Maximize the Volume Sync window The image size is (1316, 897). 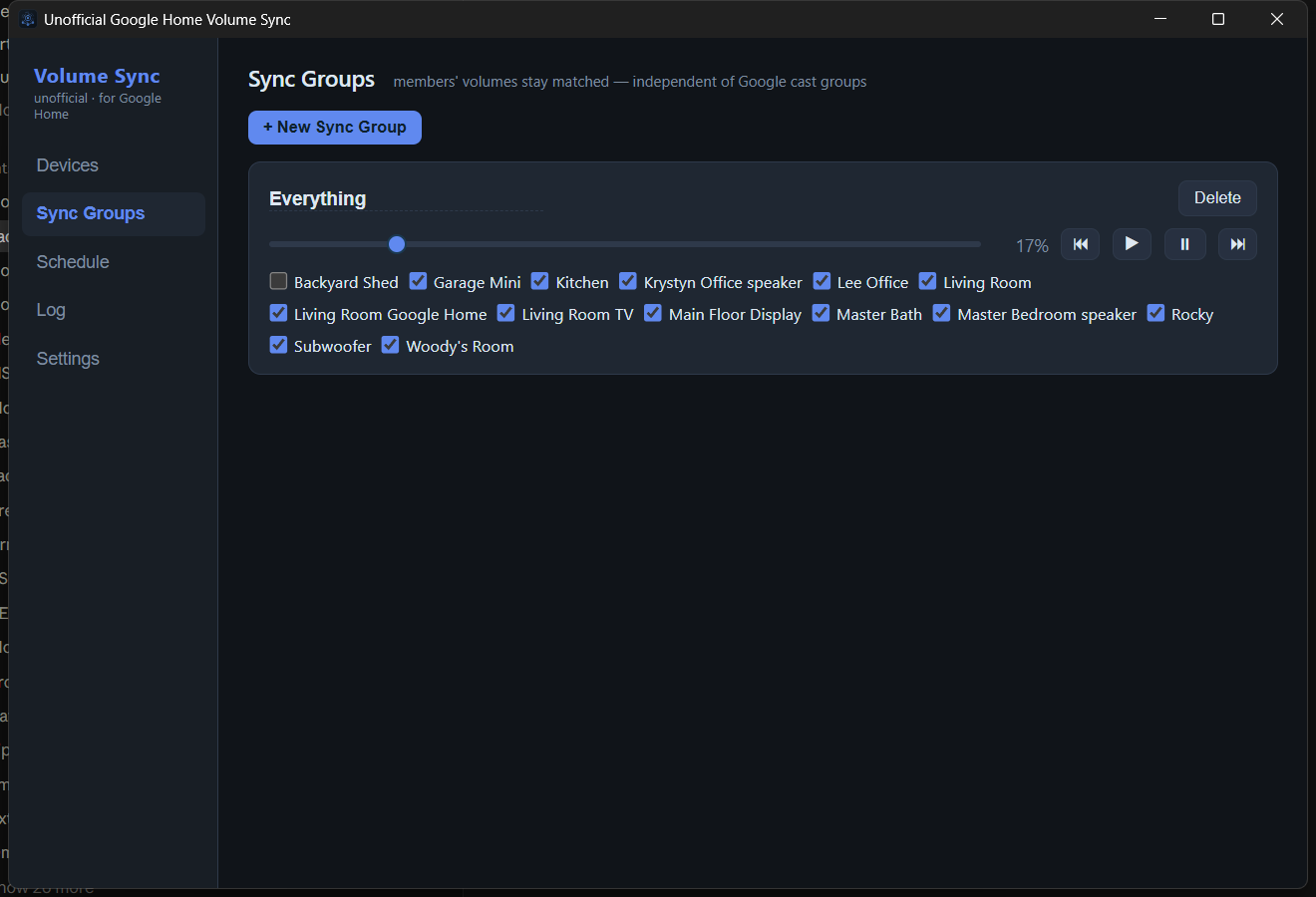pos(1218,19)
